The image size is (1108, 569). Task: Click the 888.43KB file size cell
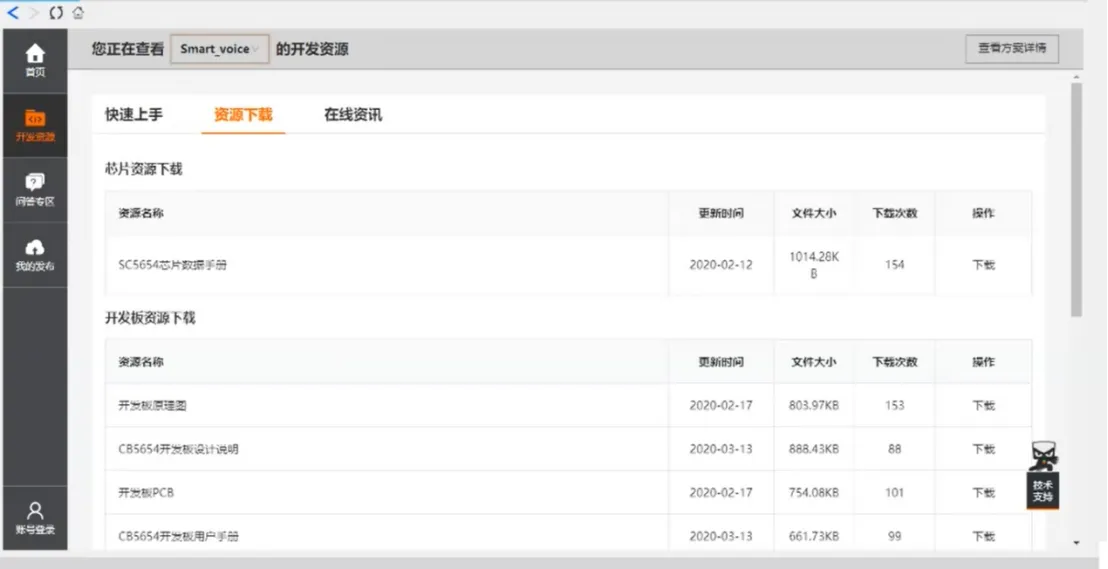813,449
